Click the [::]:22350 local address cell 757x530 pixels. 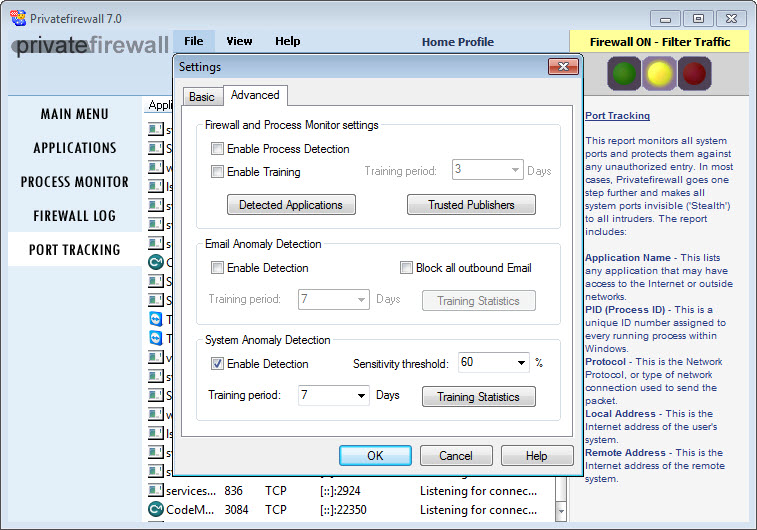pyautogui.click(x=343, y=510)
